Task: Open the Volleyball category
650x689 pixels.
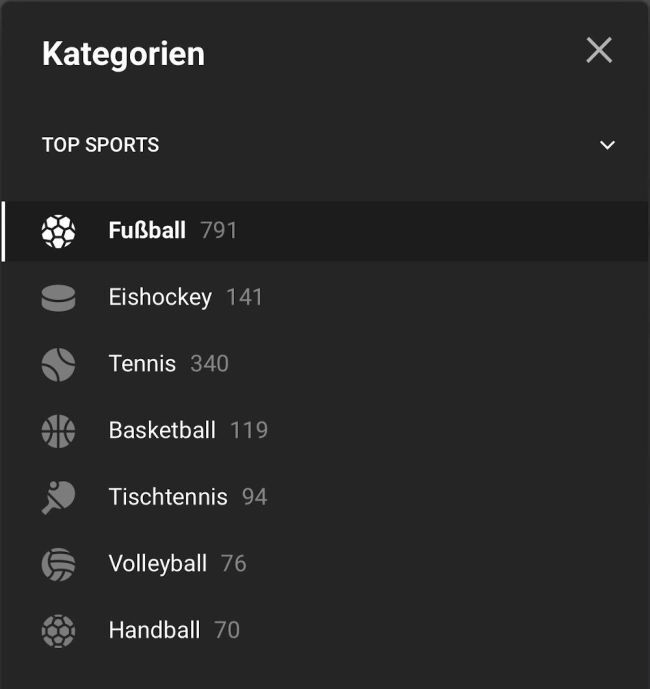Action: (158, 564)
